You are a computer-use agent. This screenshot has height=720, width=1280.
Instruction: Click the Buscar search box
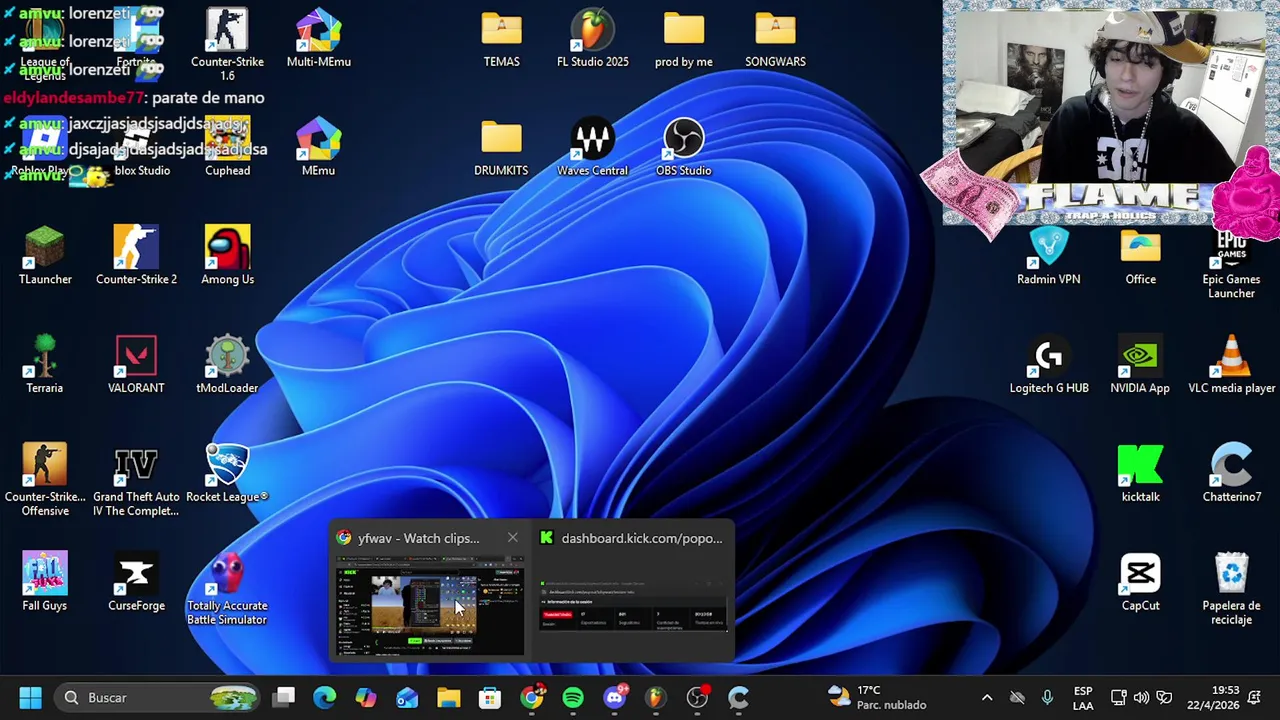click(x=158, y=698)
